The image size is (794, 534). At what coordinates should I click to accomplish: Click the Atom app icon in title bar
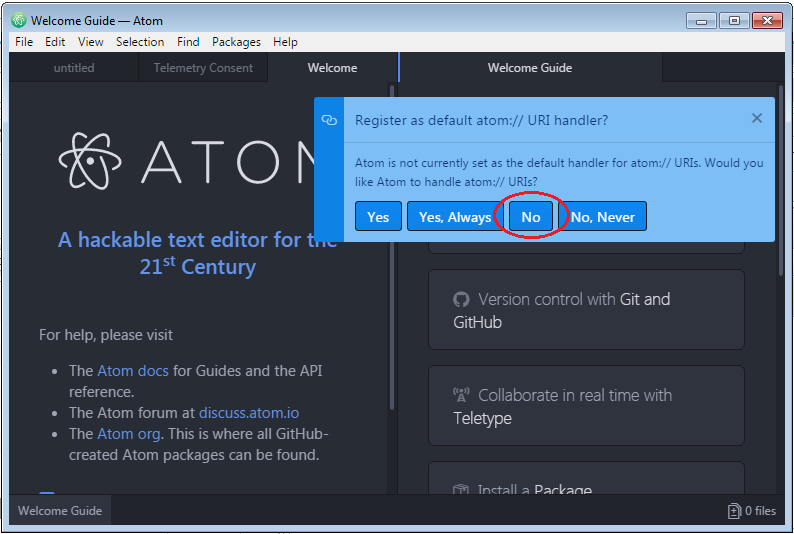19,20
